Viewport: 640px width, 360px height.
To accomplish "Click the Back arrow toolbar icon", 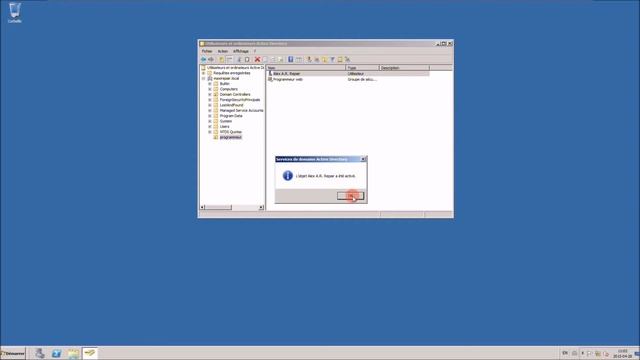I will [203, 60].
